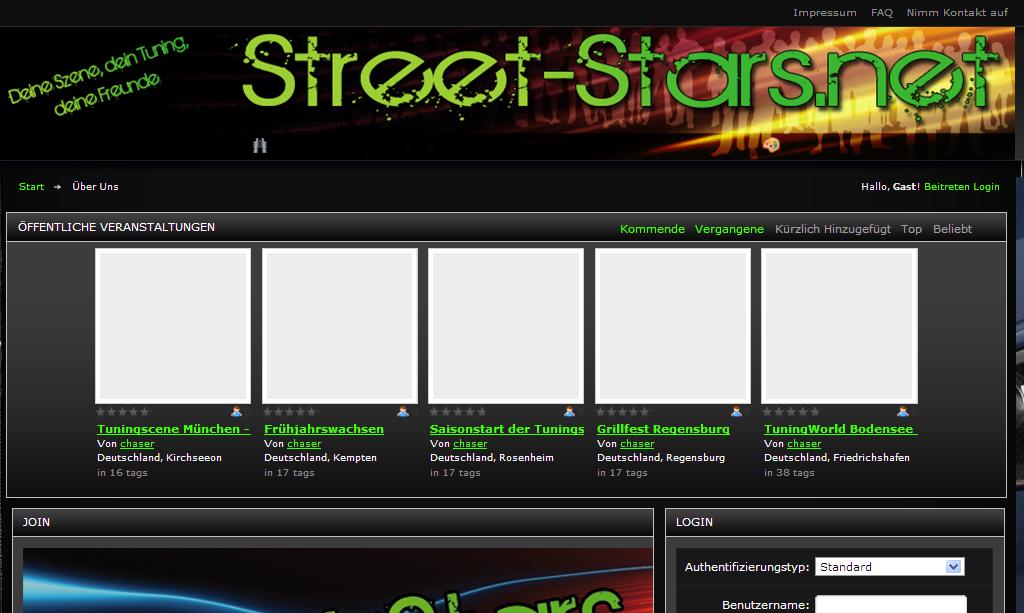Click the LOGIN panel heading
The image size is (1024, 613).
(694, 522)
